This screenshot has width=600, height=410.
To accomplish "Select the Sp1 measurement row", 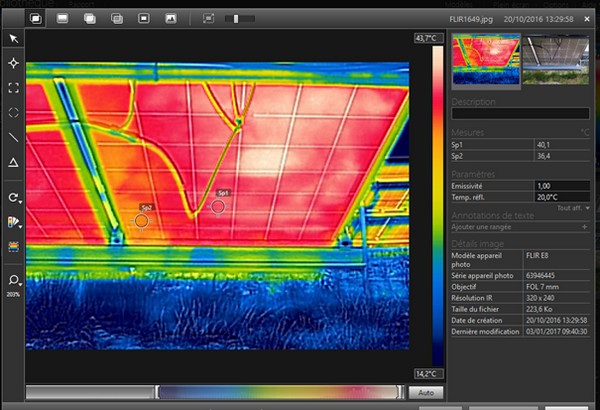I will (x=520, y=145).
